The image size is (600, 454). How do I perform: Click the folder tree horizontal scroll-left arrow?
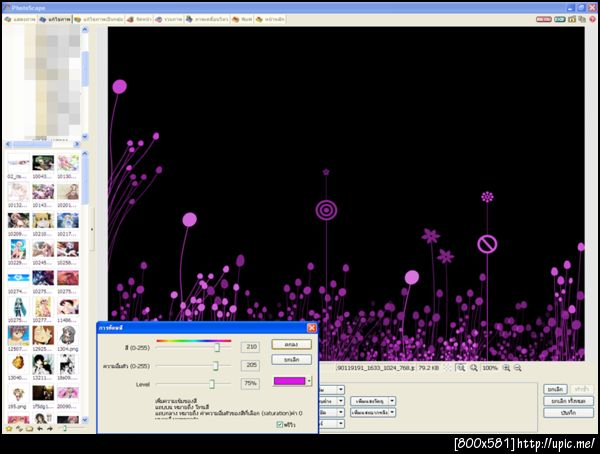(x=8, y=144)
